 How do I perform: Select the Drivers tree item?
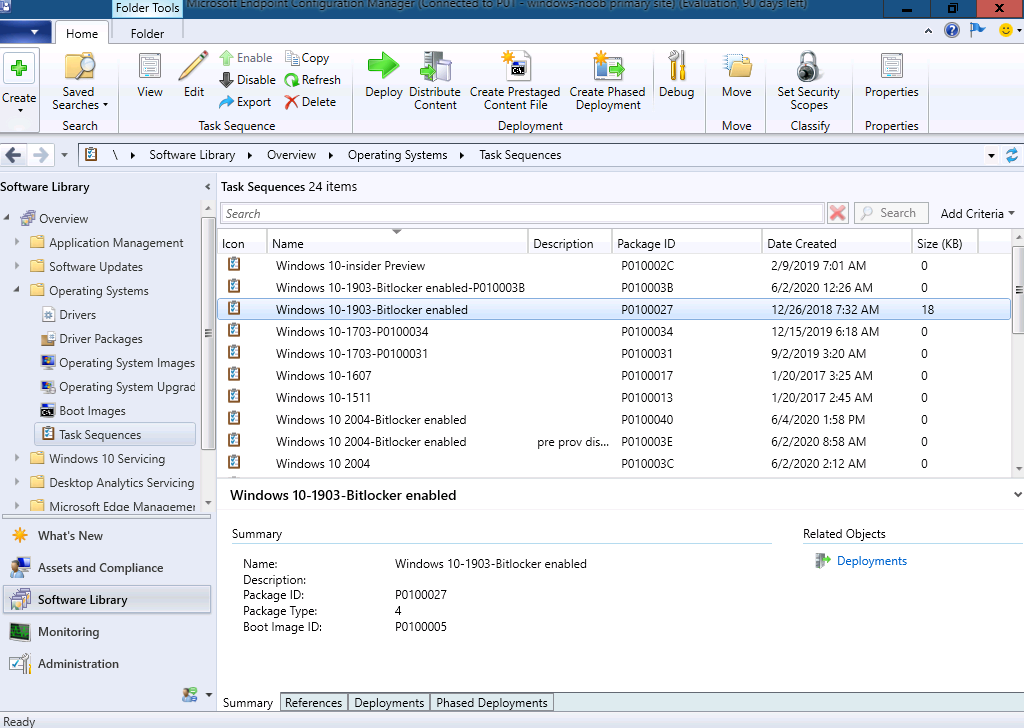(x=77, y=314)
